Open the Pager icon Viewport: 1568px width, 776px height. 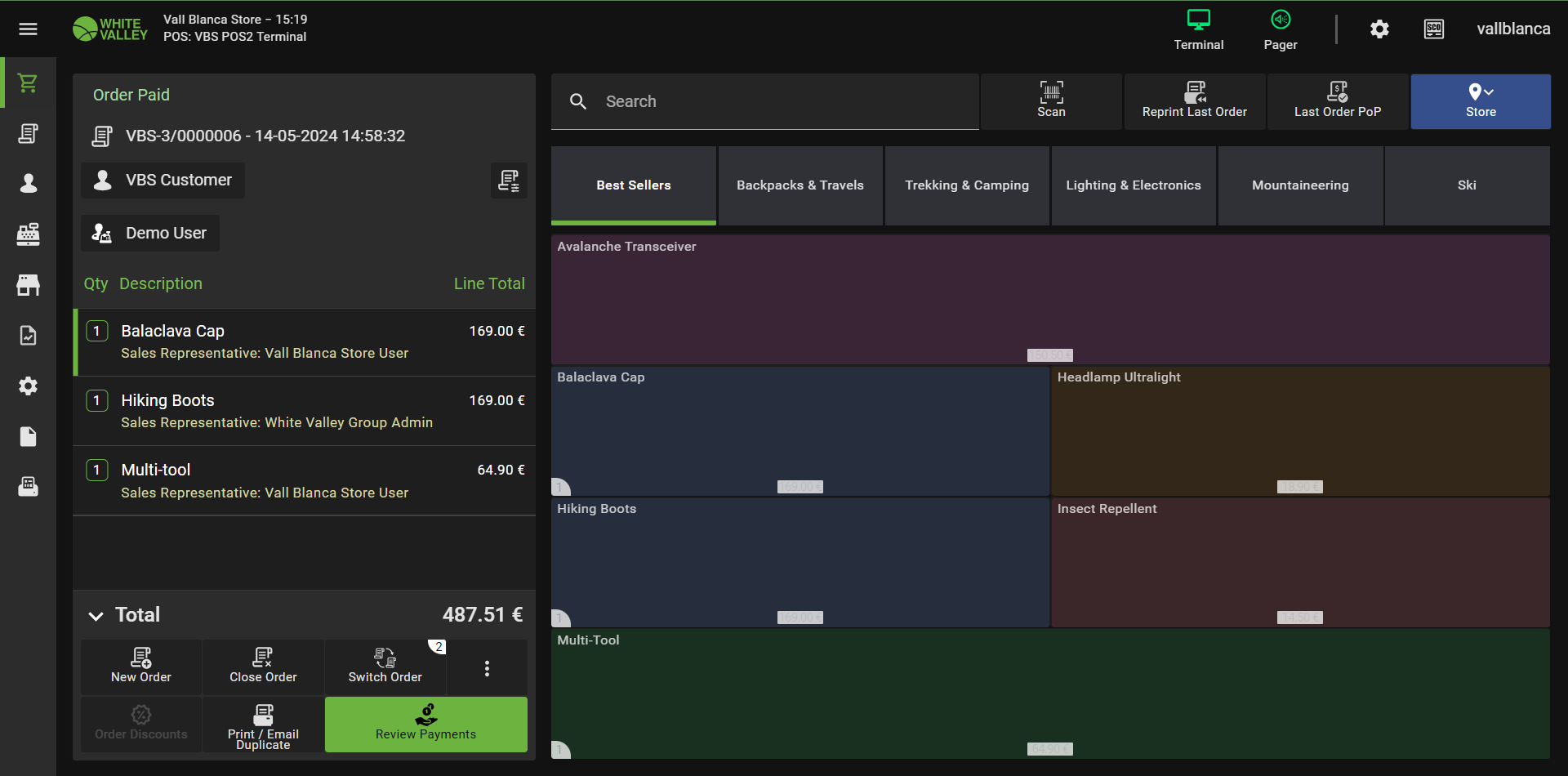click(1280, 29)
